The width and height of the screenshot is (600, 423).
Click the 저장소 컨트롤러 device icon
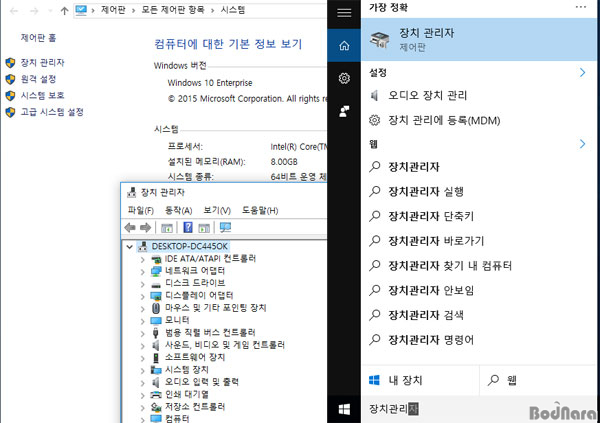point(156,407)
